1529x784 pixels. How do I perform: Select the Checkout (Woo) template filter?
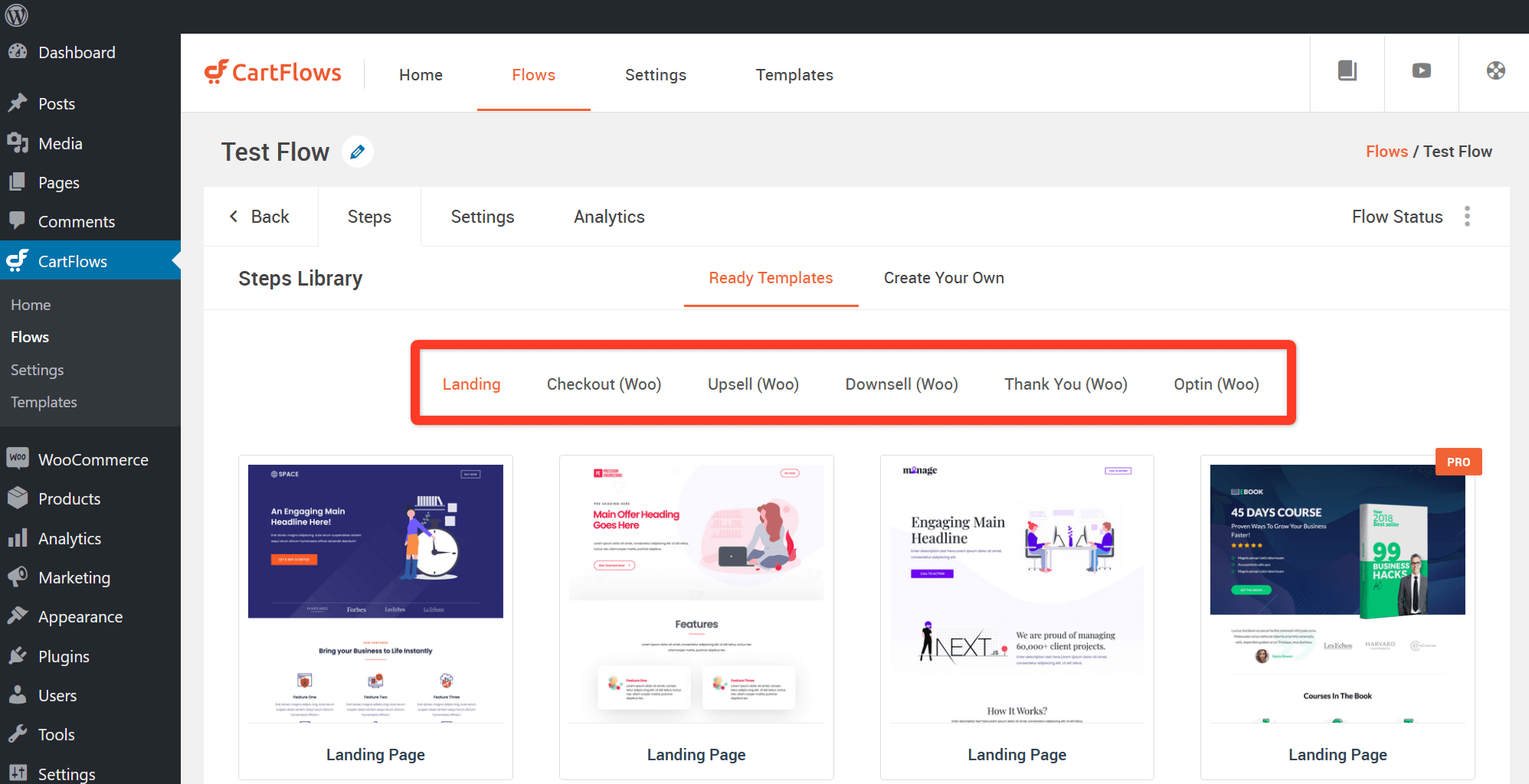(604, 384)
